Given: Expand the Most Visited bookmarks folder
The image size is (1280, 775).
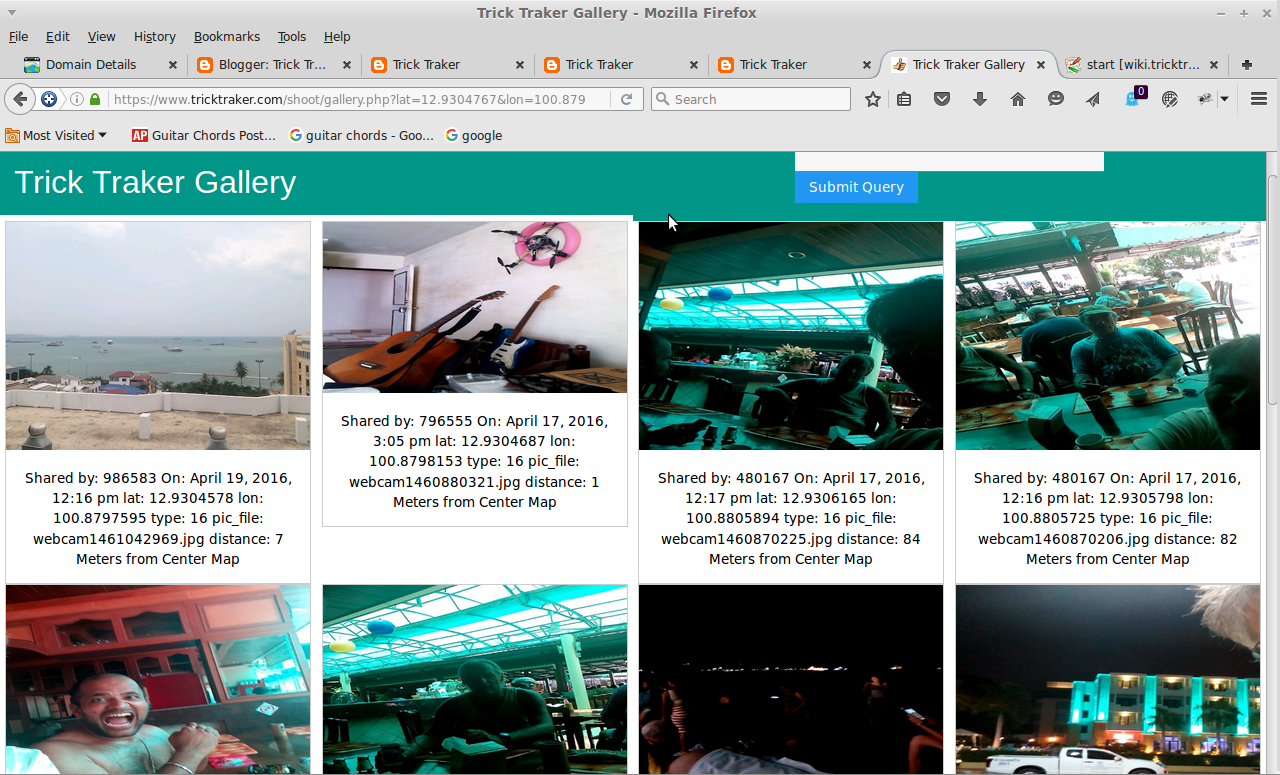Looking at the screenshot, I should 56,135.
